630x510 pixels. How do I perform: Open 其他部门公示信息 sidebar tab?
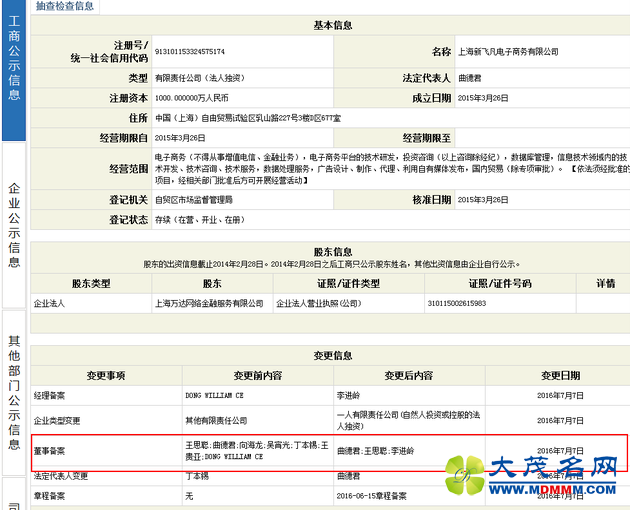pos(14,393)
